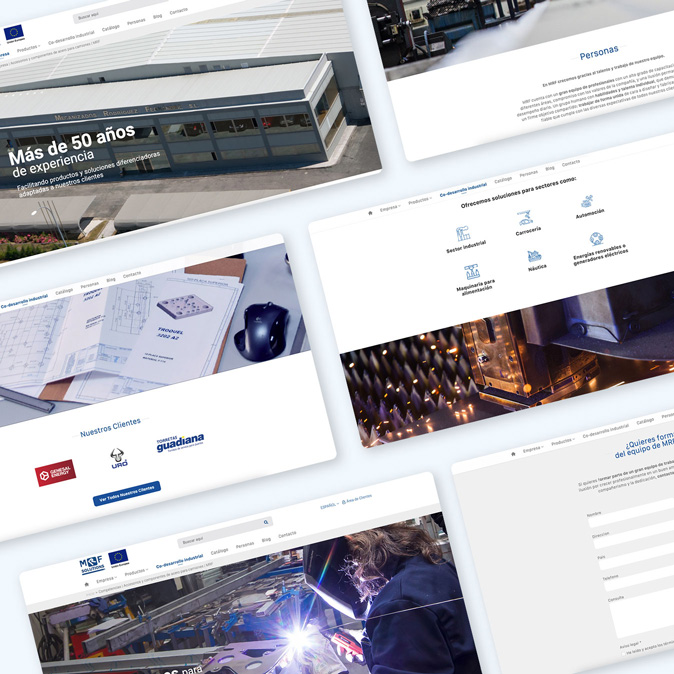Click the Dirección input field
674x674 pixels.
(x=634, y=536)
